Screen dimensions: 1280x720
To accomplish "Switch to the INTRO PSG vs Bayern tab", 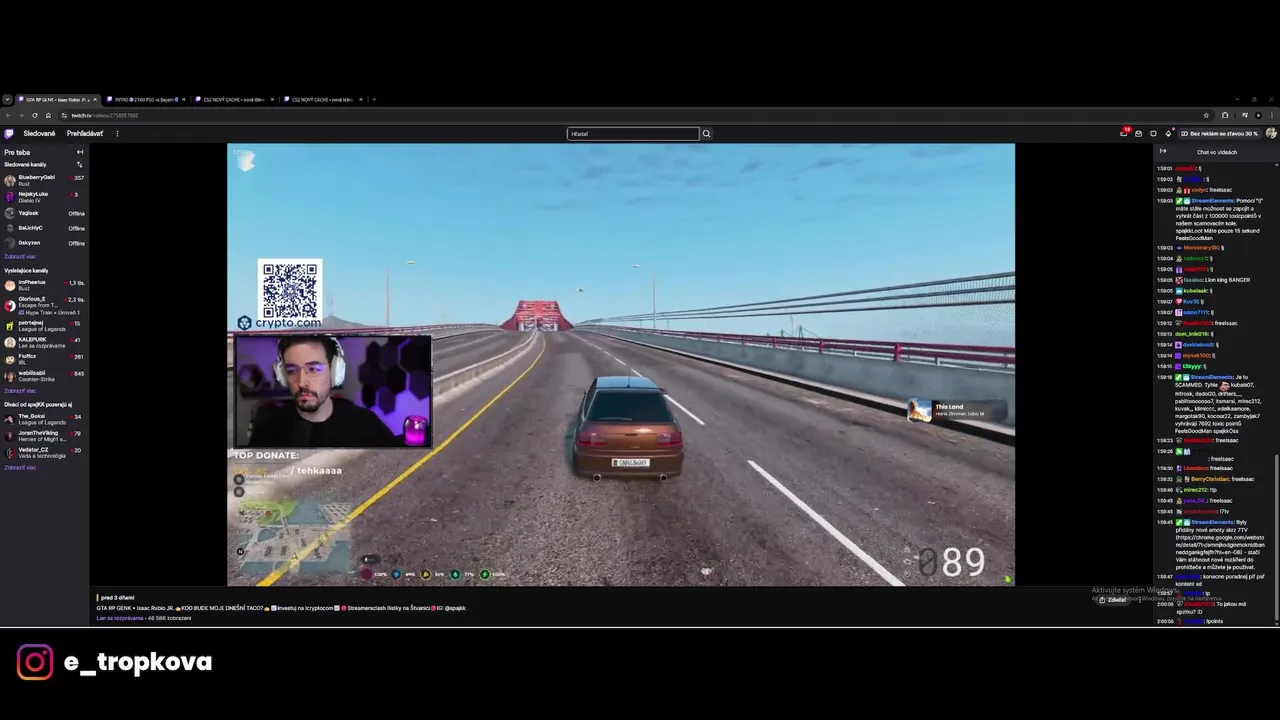I will [145, 99].
